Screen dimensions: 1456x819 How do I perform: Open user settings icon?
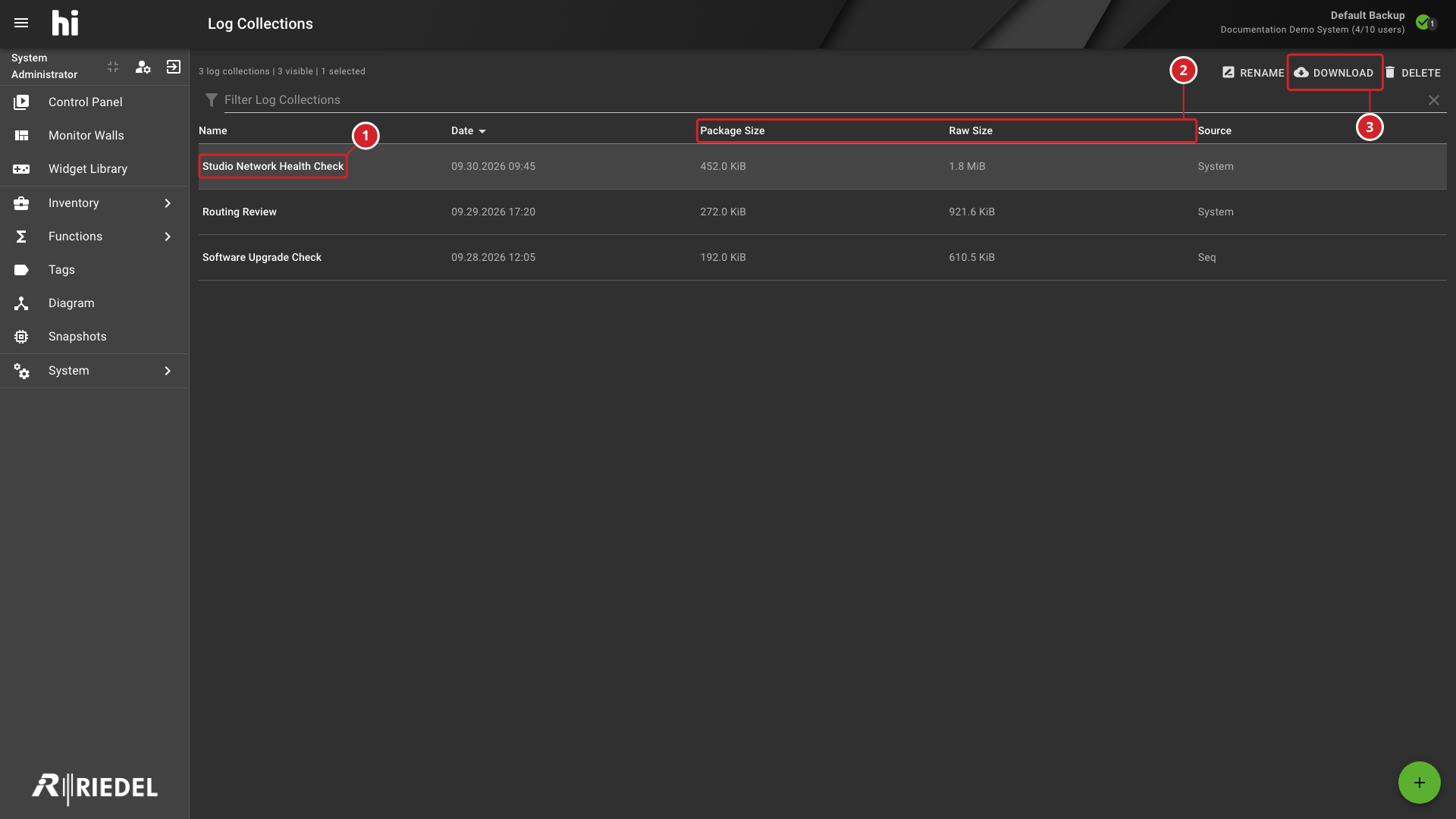(x=143, y=67)
